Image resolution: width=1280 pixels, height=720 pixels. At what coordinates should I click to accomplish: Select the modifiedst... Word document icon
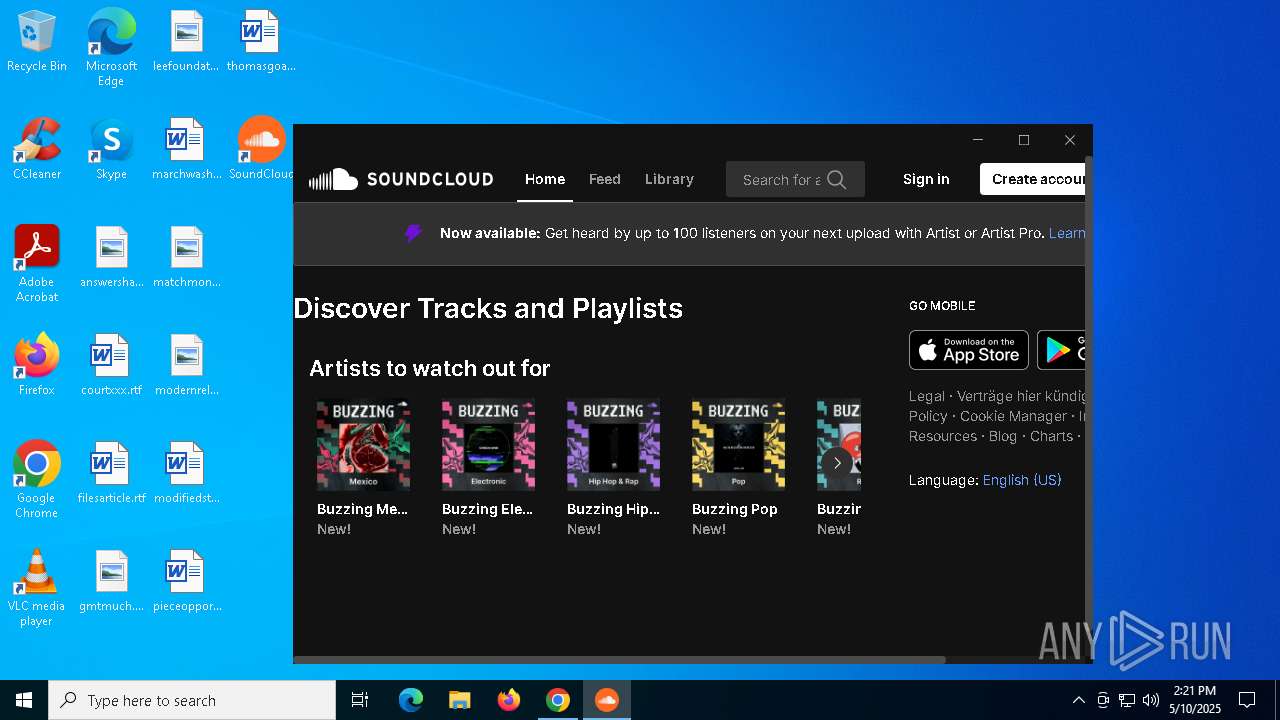[x=186, y=473]
